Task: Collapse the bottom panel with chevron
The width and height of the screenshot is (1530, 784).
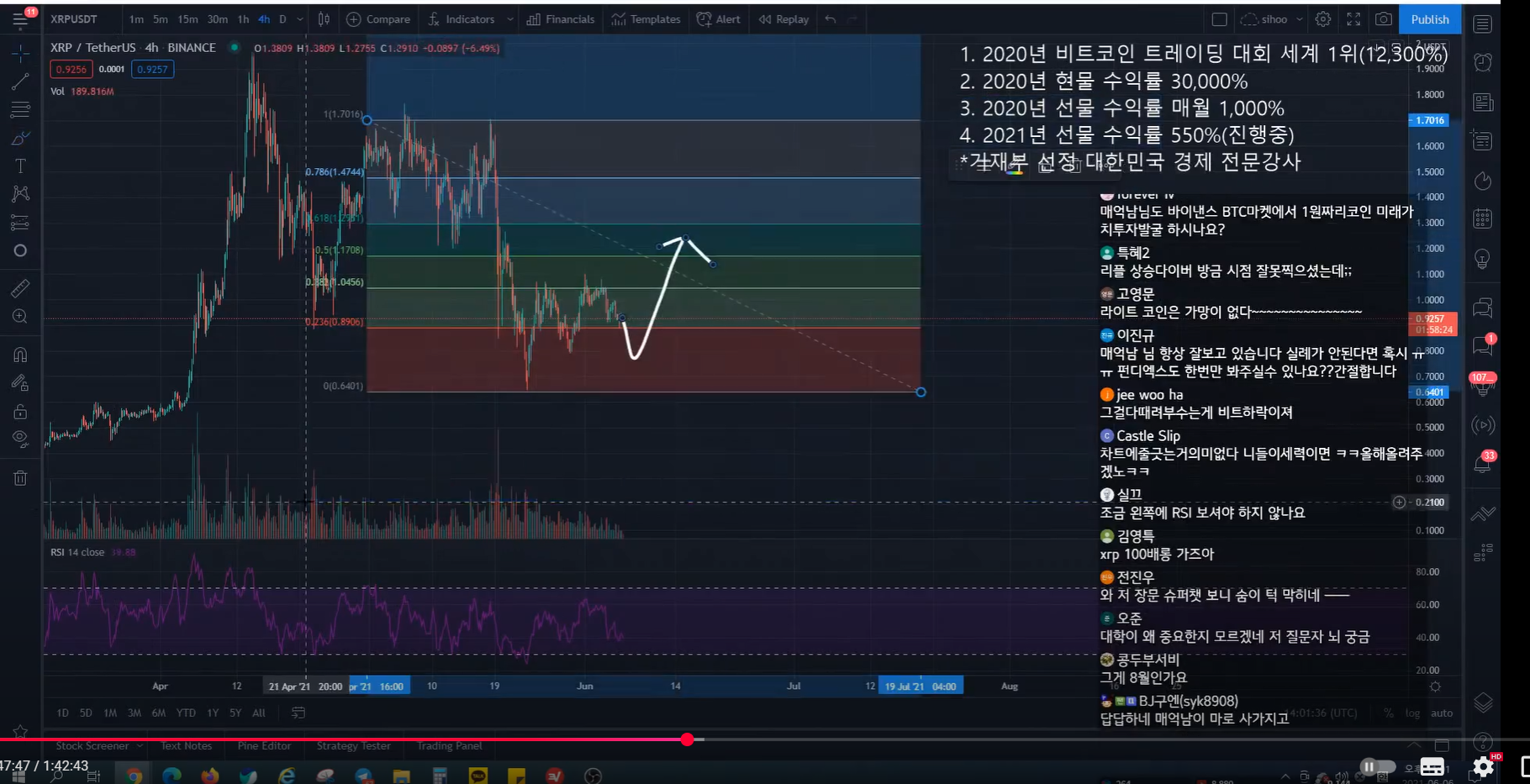Action: [x=1415, y=746]
